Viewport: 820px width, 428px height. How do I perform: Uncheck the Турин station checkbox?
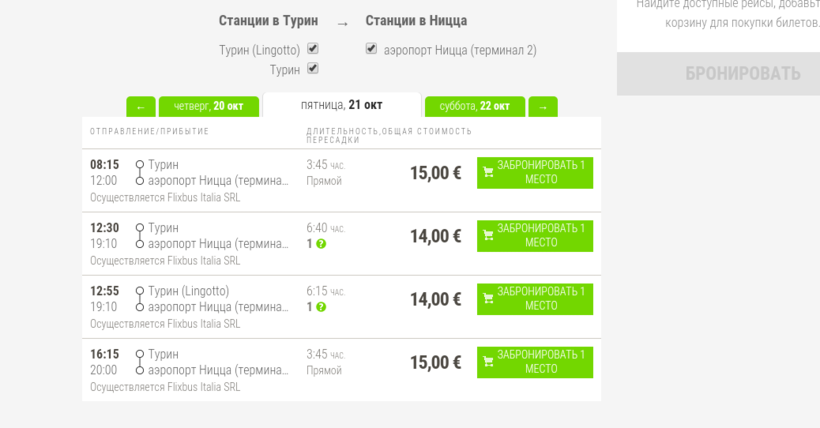313,69
